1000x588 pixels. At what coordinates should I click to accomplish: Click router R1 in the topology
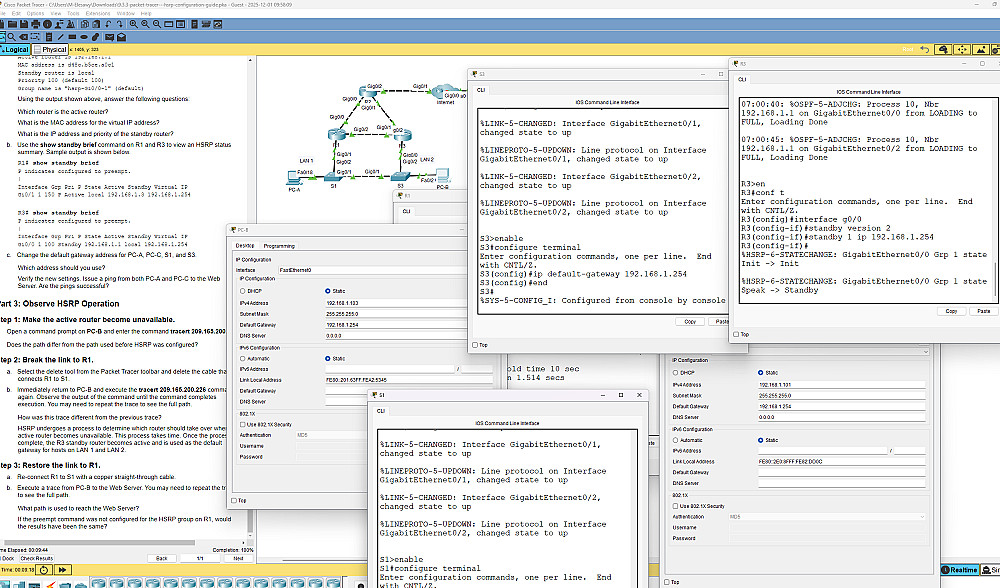click(x=337, y=135)
